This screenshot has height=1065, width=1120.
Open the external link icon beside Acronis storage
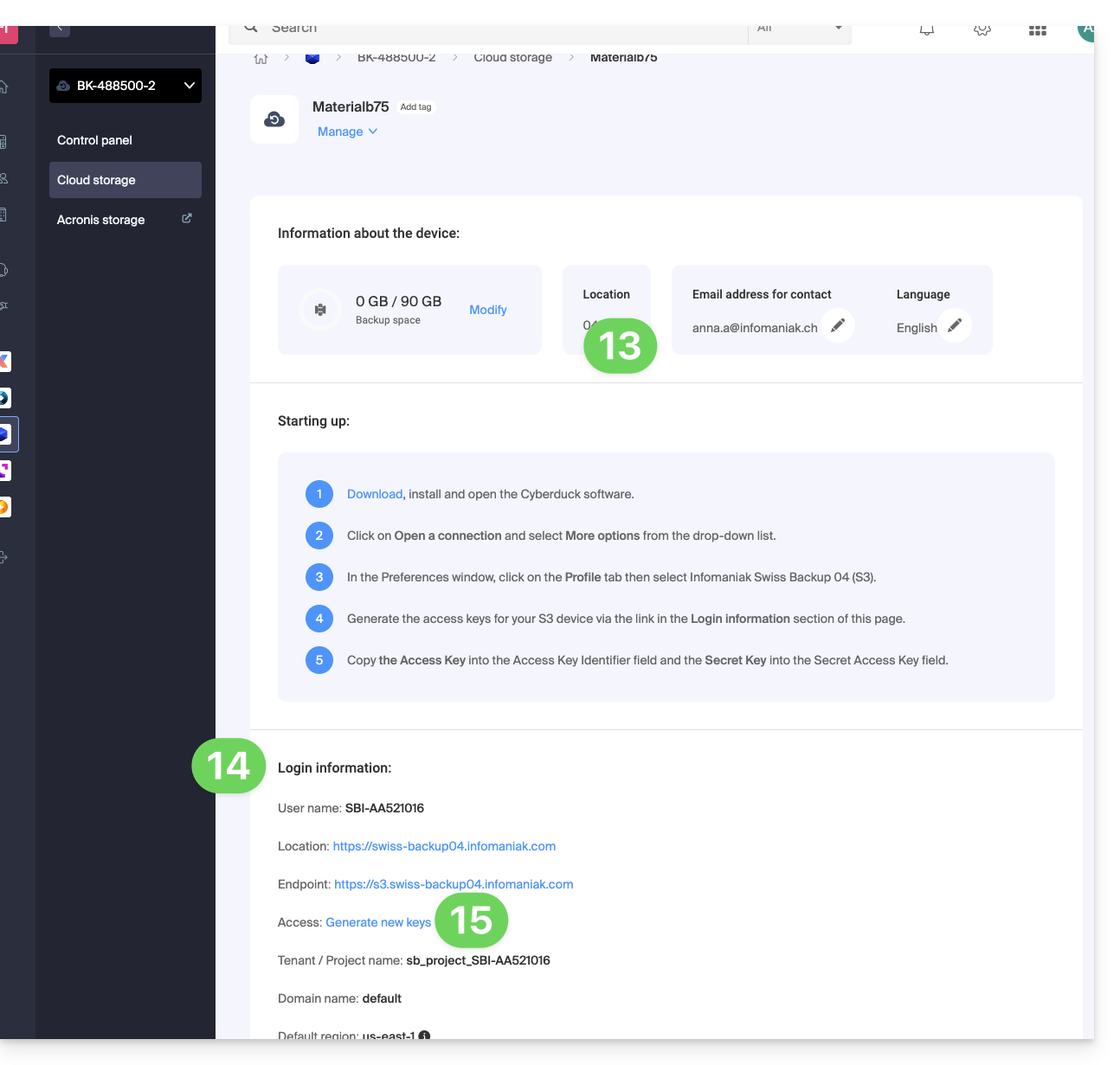point(186,219)
